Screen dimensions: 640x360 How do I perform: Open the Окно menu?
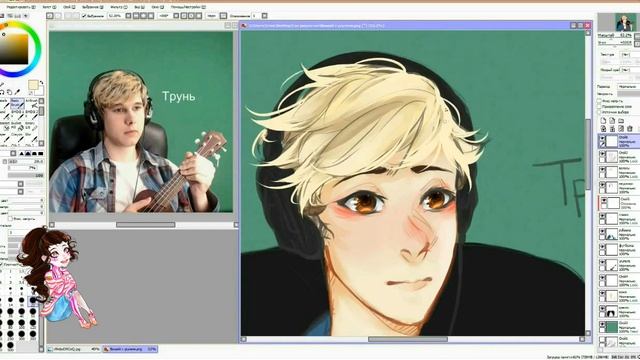[x=158, y=7]
